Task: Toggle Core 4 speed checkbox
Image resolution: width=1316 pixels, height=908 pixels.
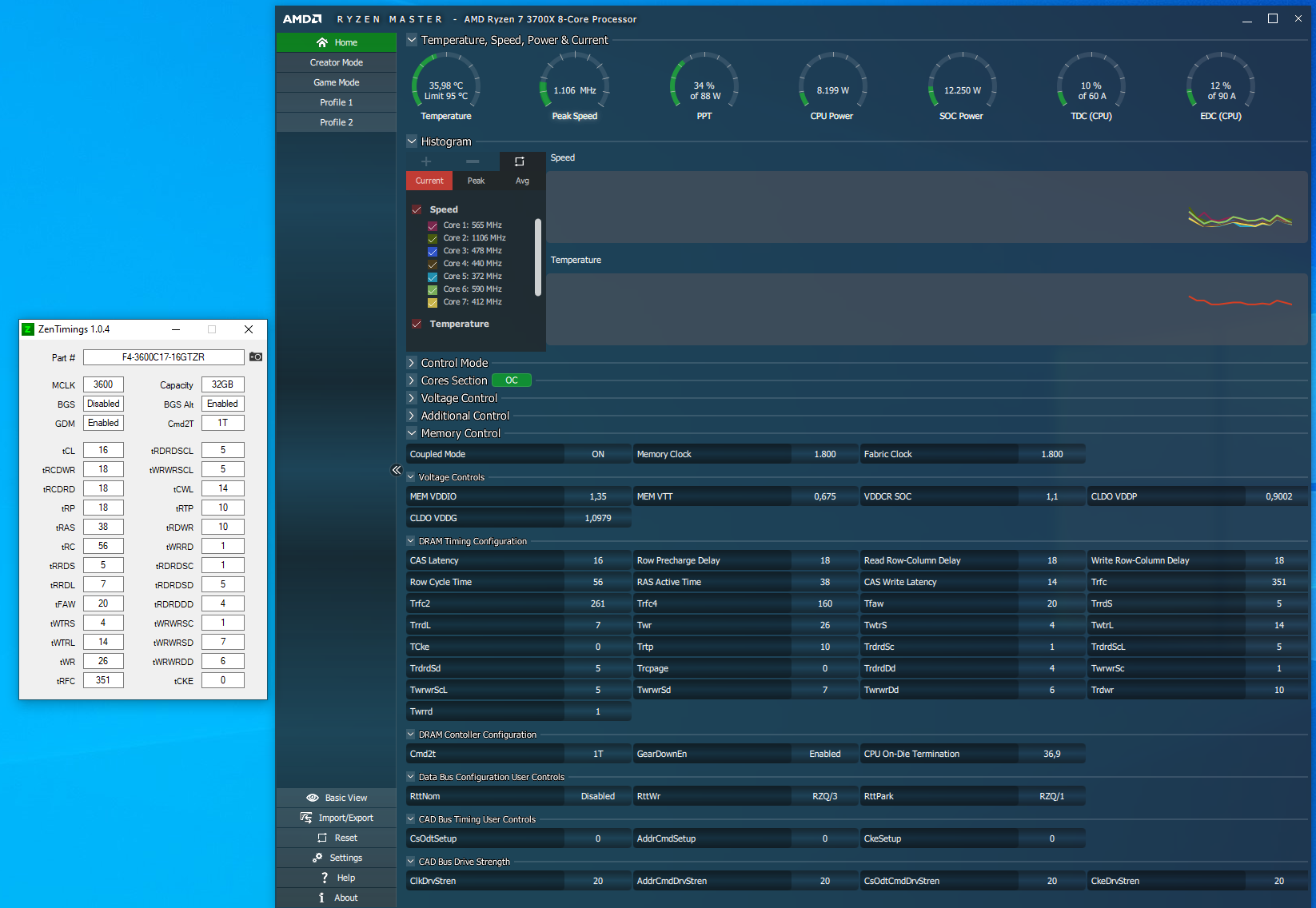Action: [x=433, y=265]
